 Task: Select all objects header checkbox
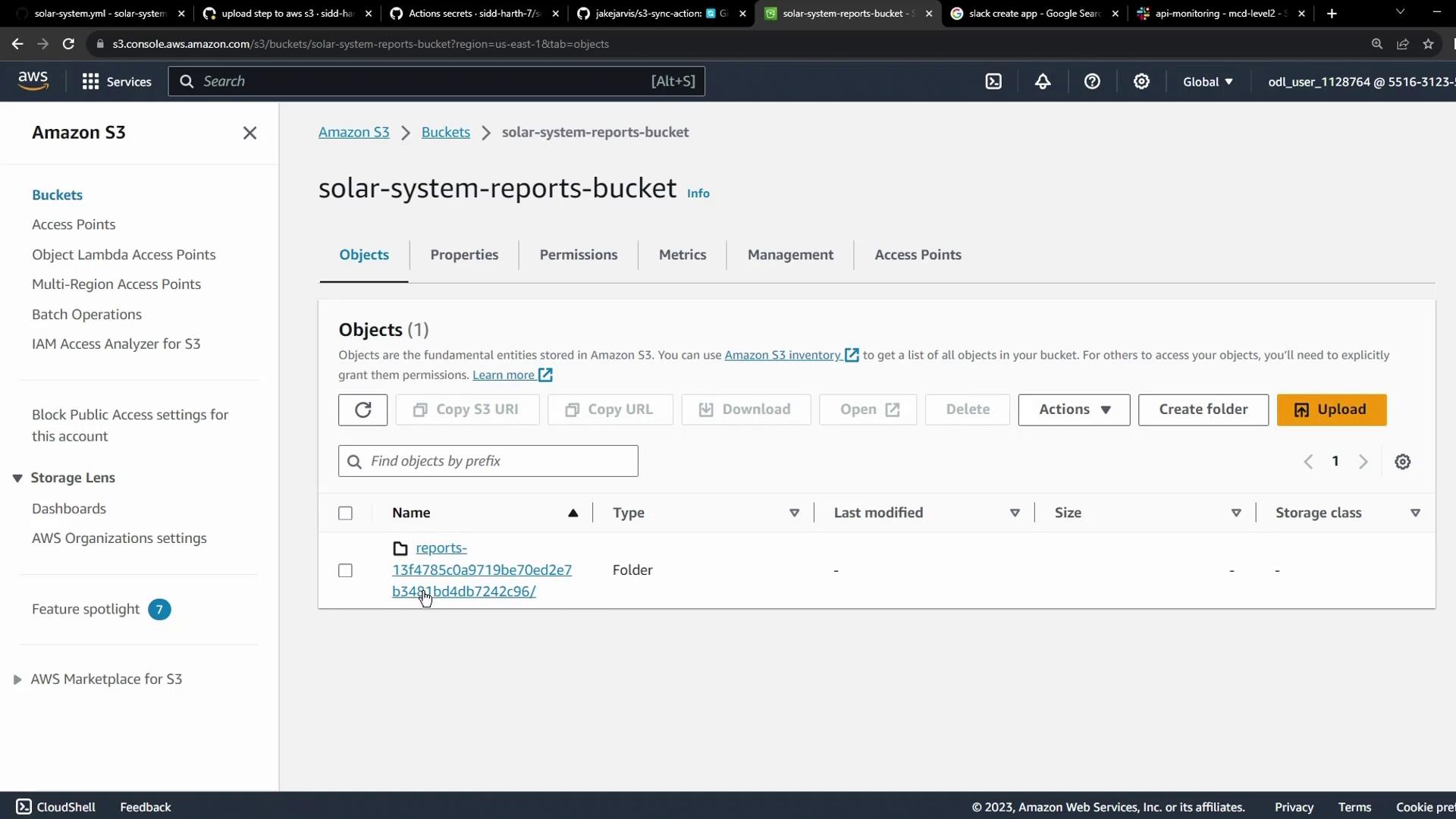[x=345, y=513]
